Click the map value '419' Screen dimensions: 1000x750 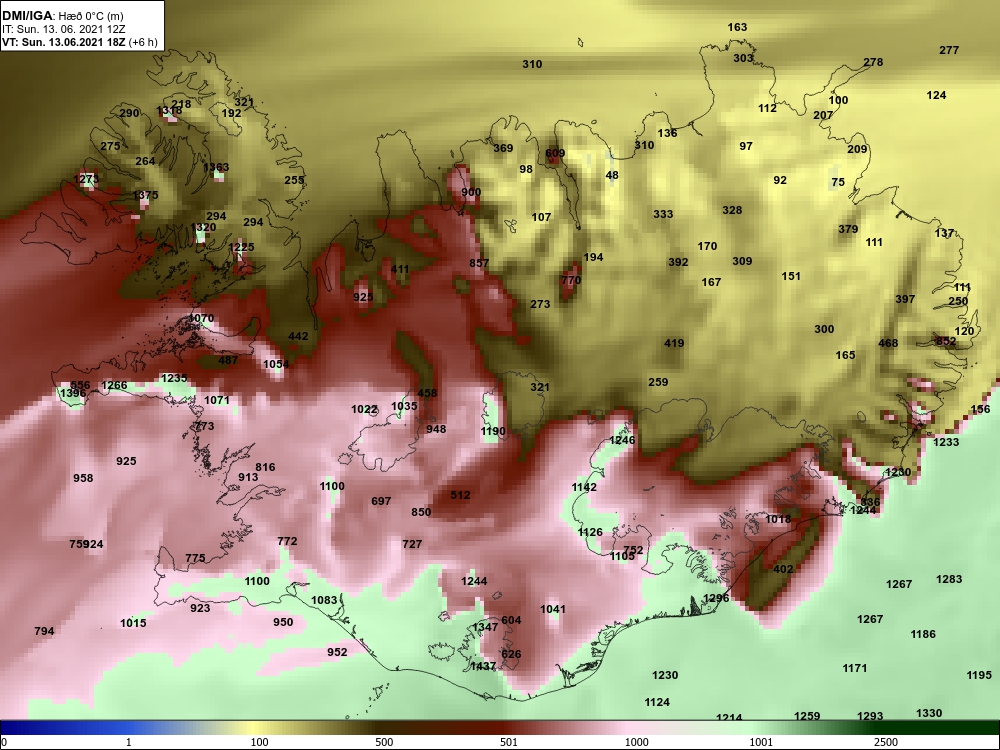[x=674, y=343]
